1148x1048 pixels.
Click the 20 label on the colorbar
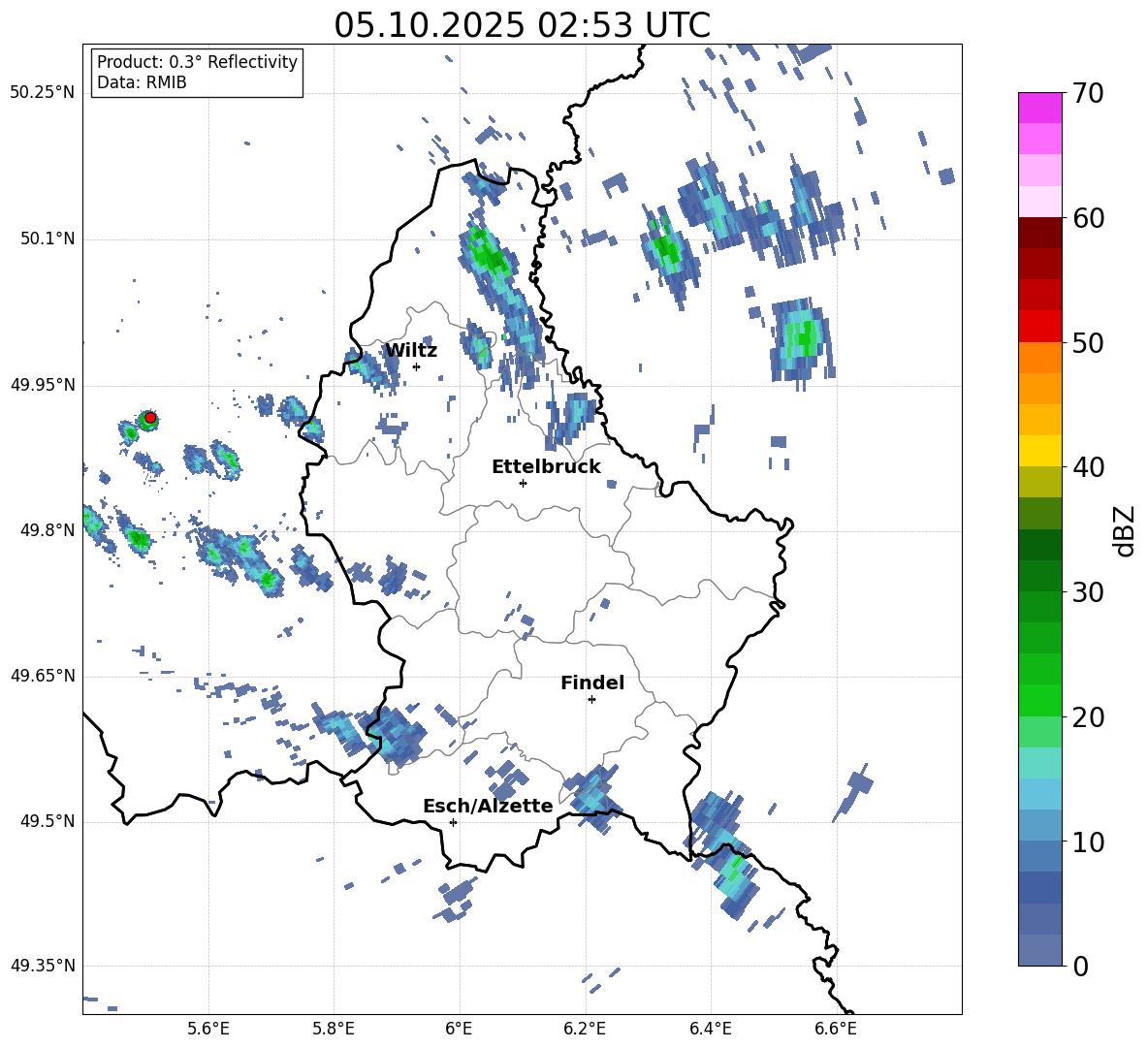[x=1089, y=717]
